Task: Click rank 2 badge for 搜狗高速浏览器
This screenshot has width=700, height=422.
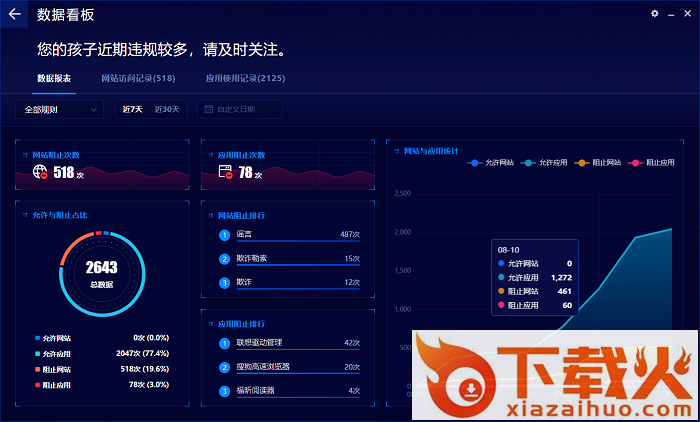Action: 225,367
